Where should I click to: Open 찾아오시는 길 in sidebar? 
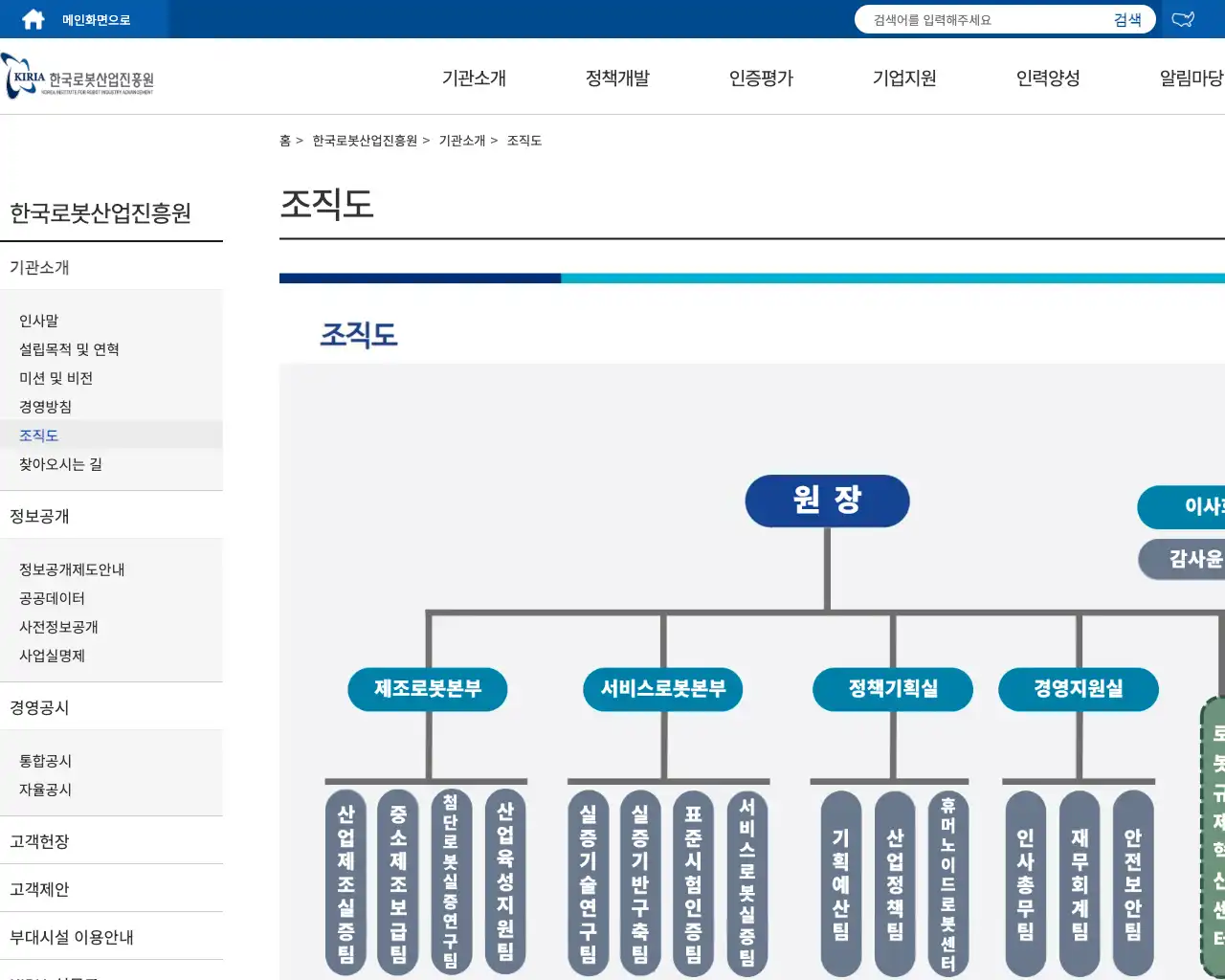55,464
